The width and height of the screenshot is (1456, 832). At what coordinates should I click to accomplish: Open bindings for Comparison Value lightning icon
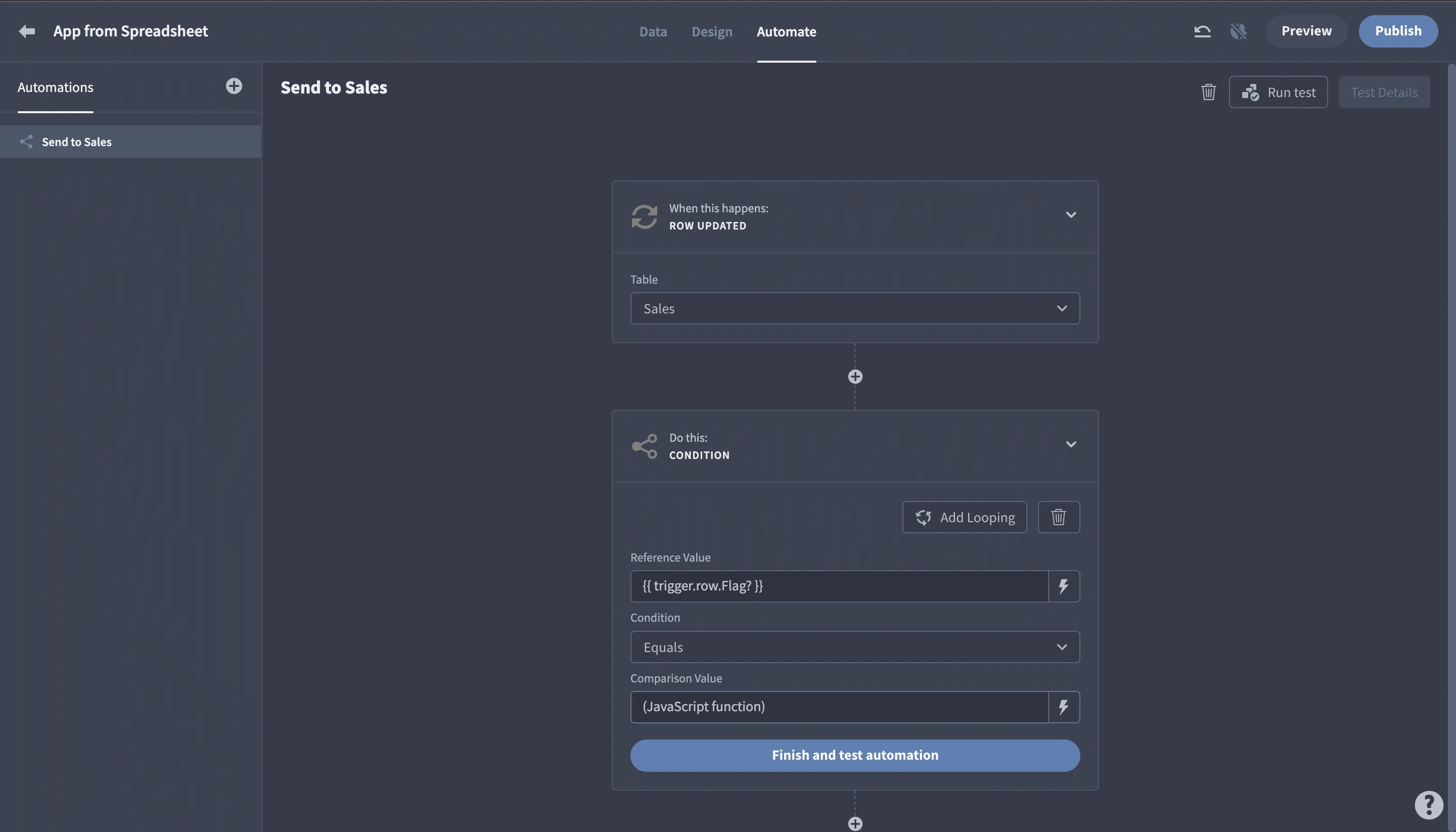click(1064, 707)
